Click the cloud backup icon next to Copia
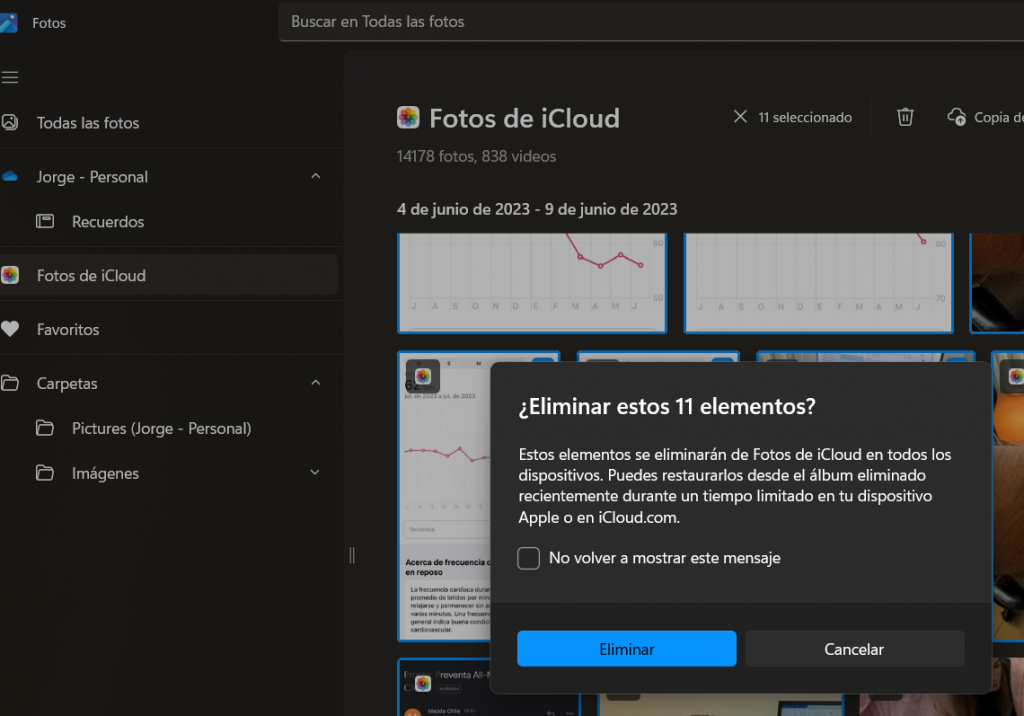Image resolution: width=1024 pixels, height=716 pixels. pyautogui.click(x=957, y=117)
